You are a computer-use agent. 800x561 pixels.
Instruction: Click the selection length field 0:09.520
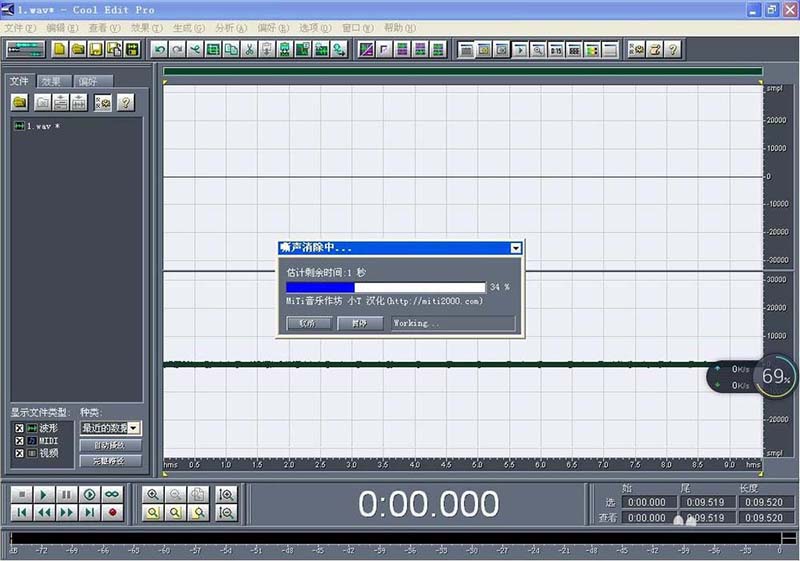click(x=764, y=502)
